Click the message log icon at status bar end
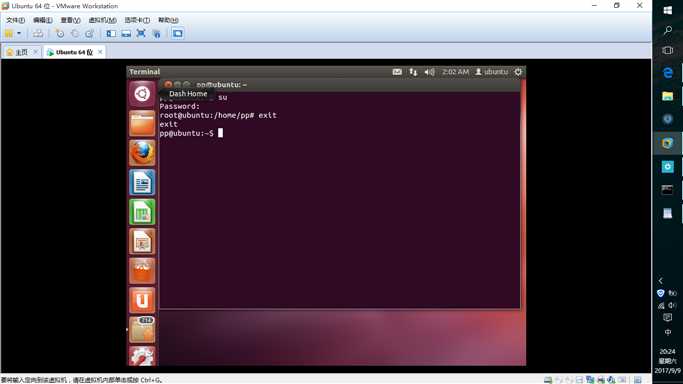The image size is (683, 384). click(637, 380)
